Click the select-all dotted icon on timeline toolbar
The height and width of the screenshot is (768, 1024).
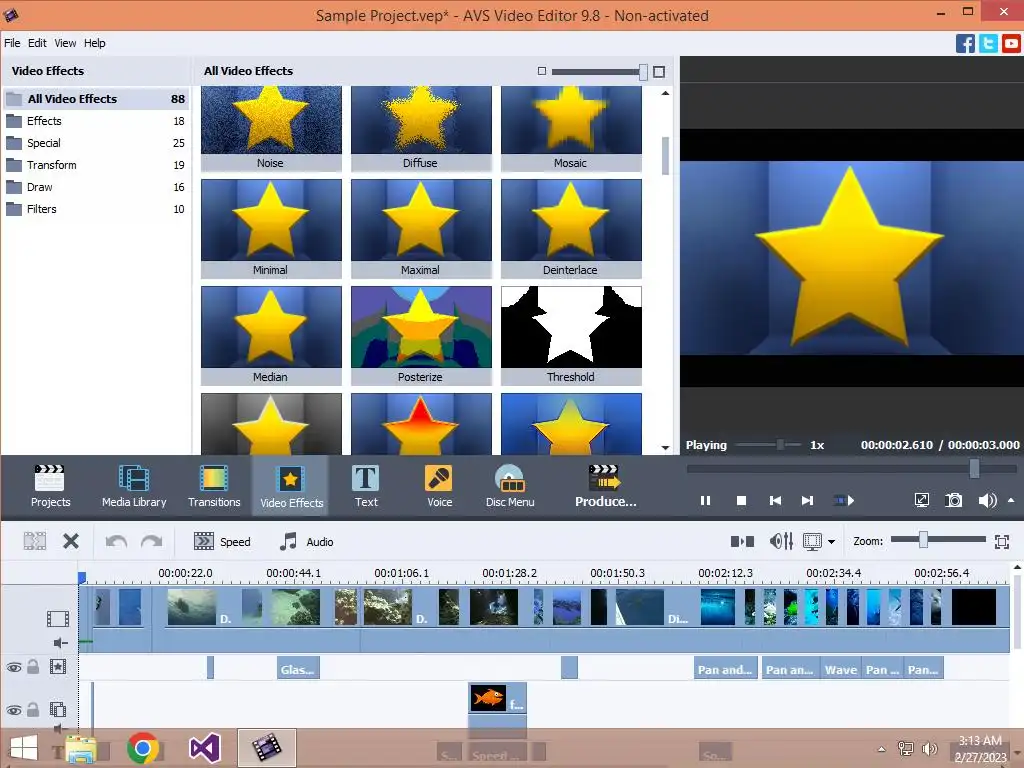point(35,541)
